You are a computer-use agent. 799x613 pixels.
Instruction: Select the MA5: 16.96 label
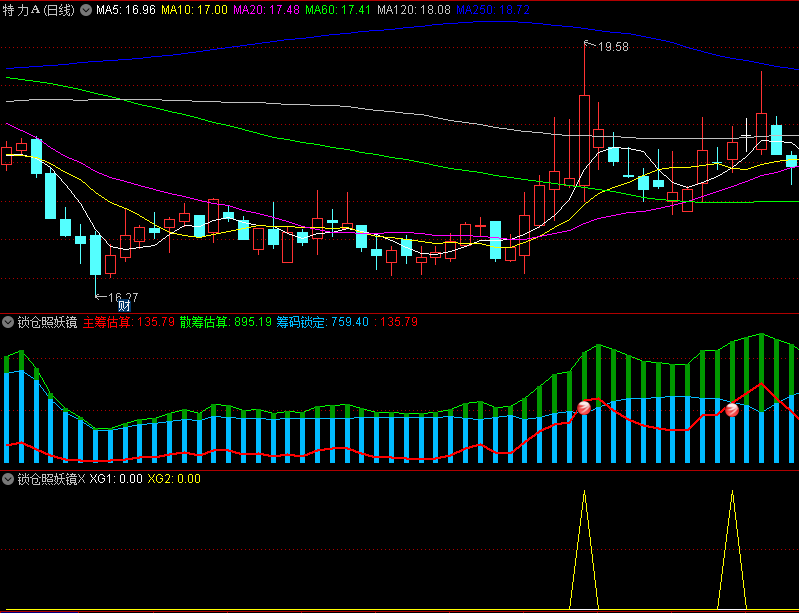126,10
